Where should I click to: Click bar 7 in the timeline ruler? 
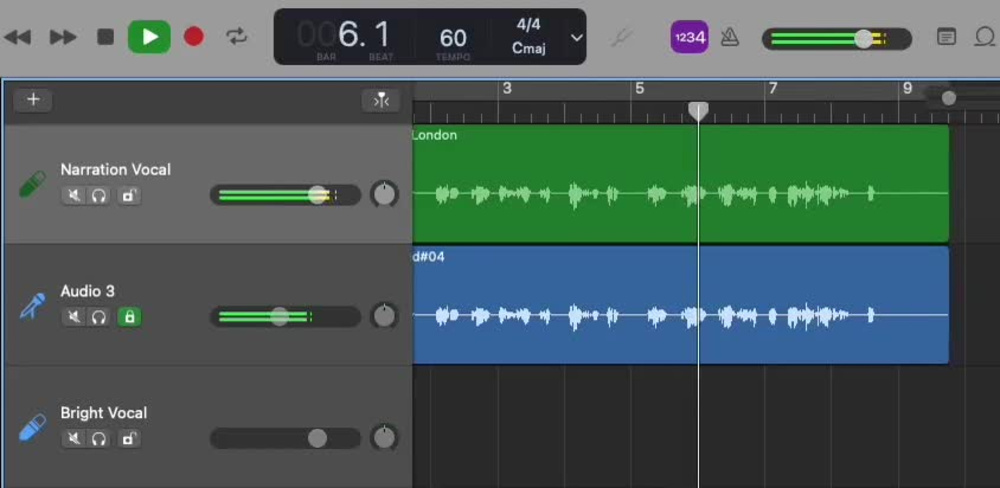point(772,89)
